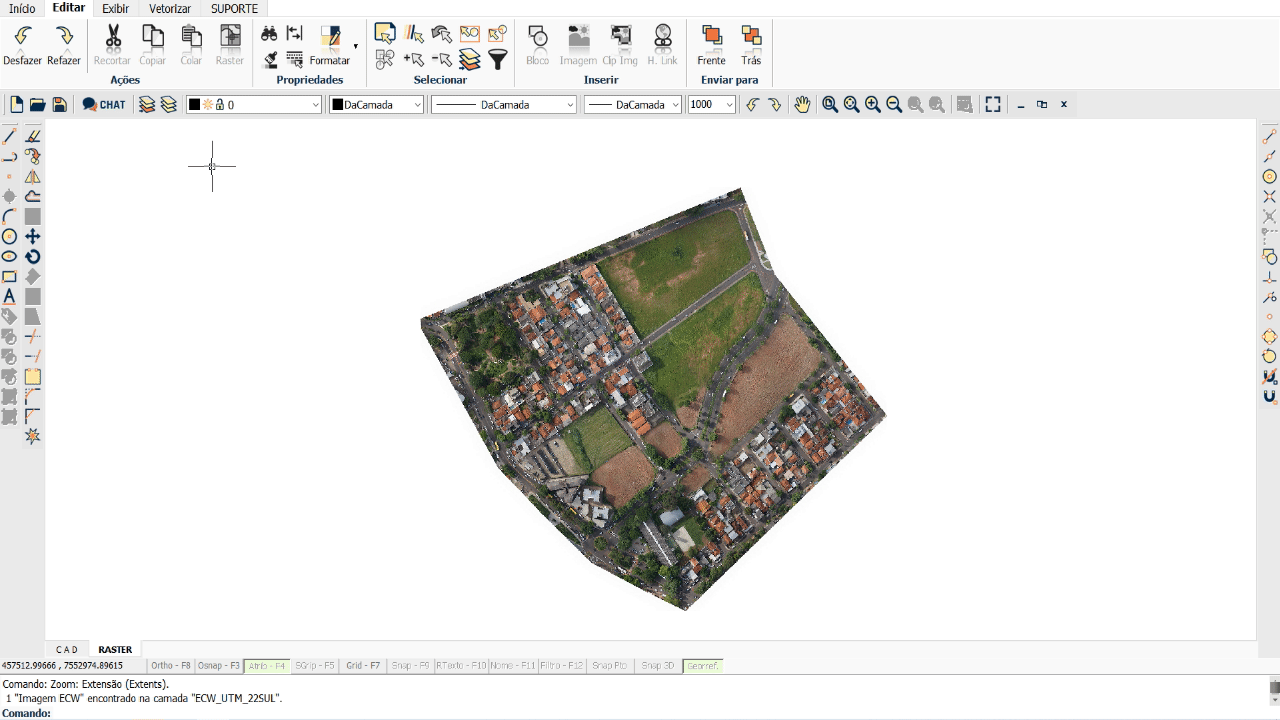Toggle Ortho - F8 mode
Image resolution: width=1280 pixels, height=720 pixels.
click(x=171, y=666)
